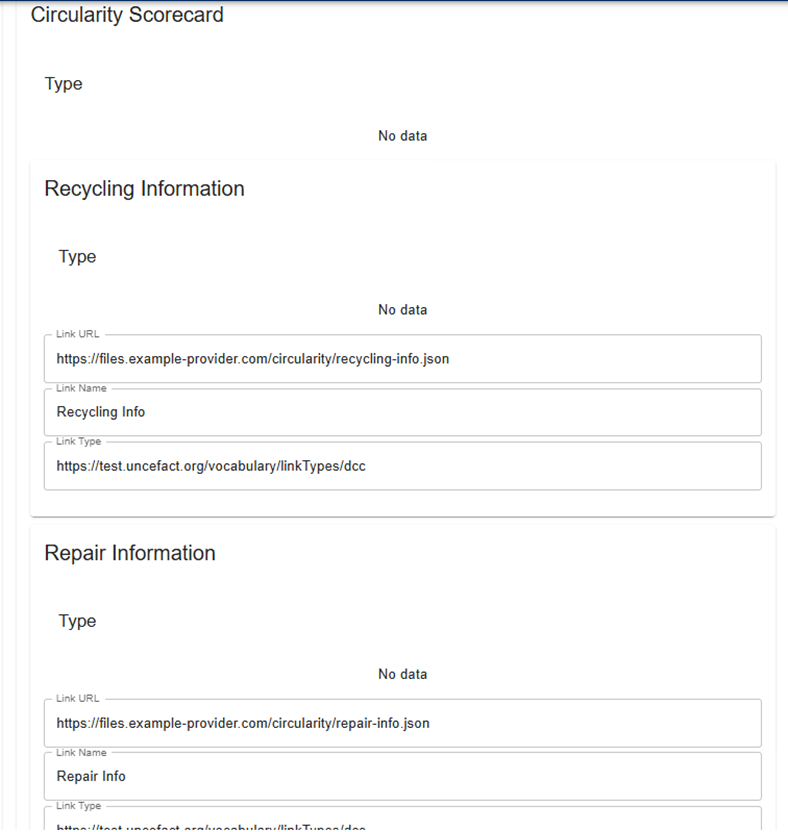Click the Repair Information section heading
The height and width of the screenshot is (832, 788).
coord(130,553)
